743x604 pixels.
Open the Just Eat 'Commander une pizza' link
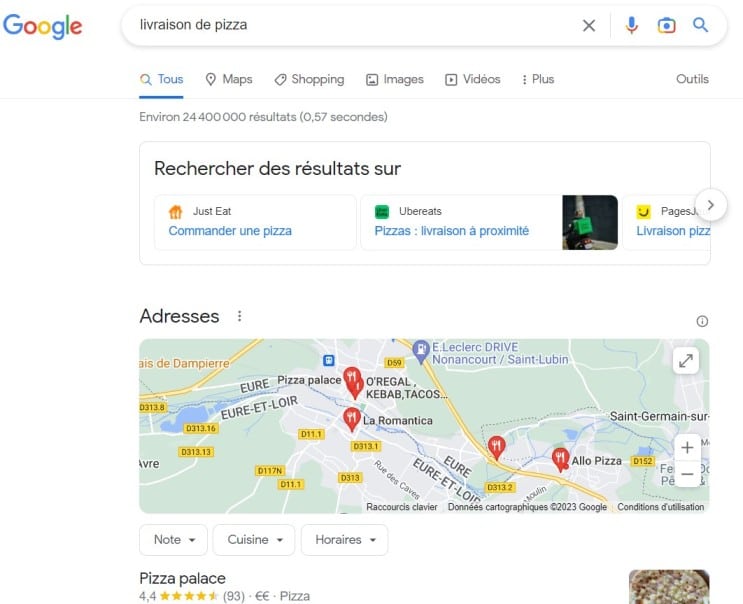[230, 231]
